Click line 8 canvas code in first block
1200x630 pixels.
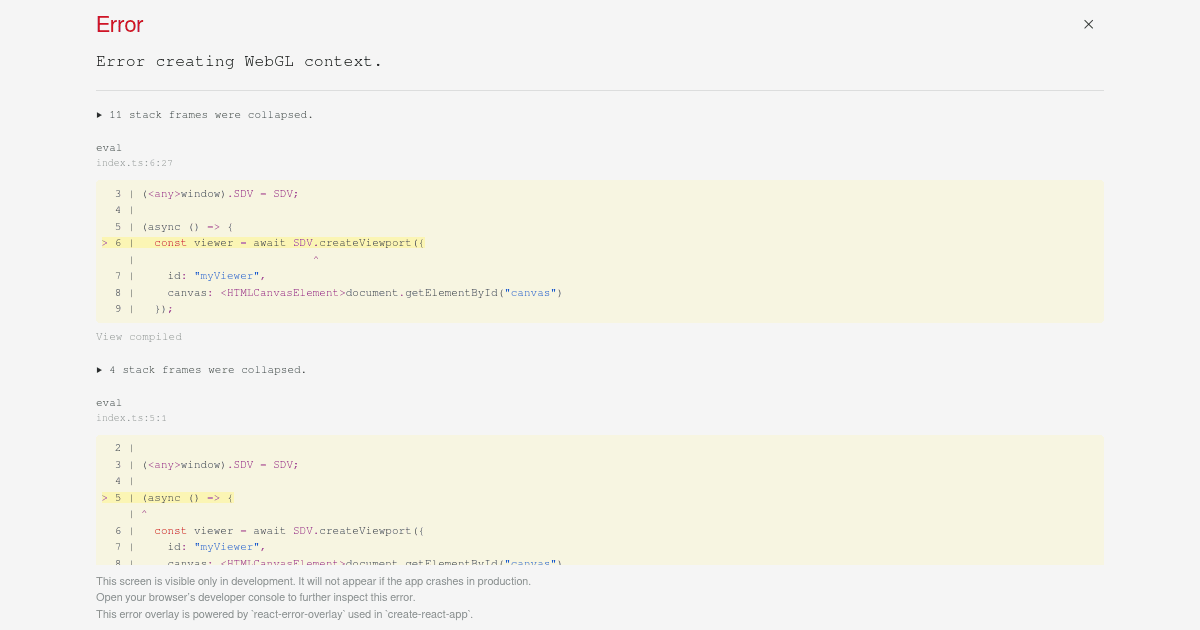coord(365,293)
